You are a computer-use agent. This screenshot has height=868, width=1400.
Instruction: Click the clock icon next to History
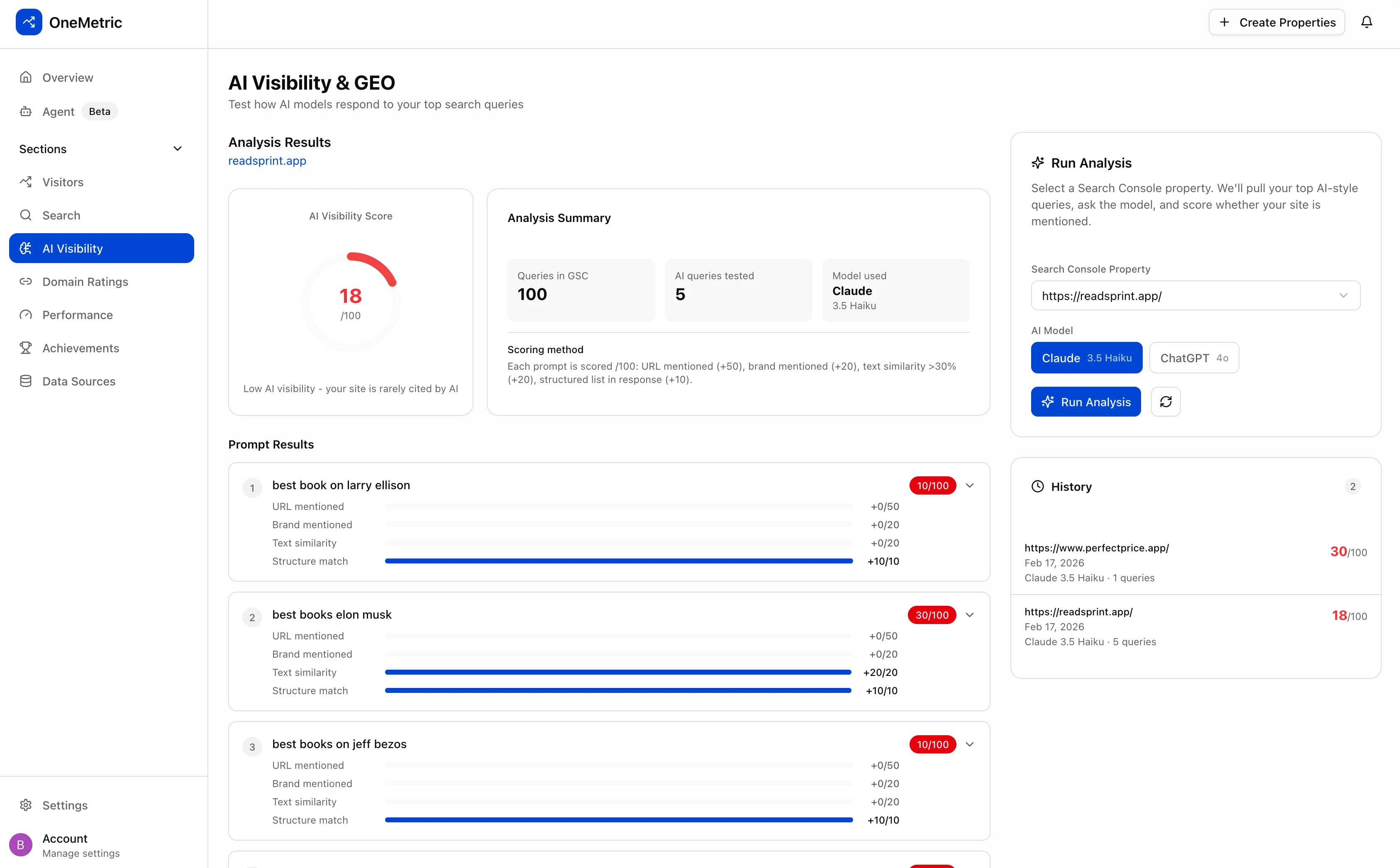point(1037,486)
